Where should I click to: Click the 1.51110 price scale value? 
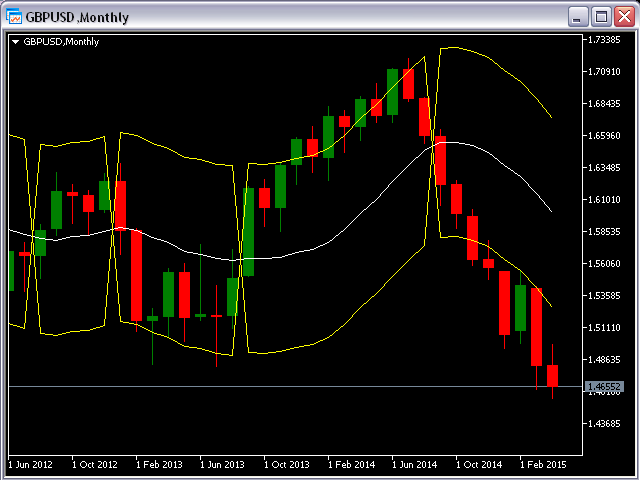(604, 328)
